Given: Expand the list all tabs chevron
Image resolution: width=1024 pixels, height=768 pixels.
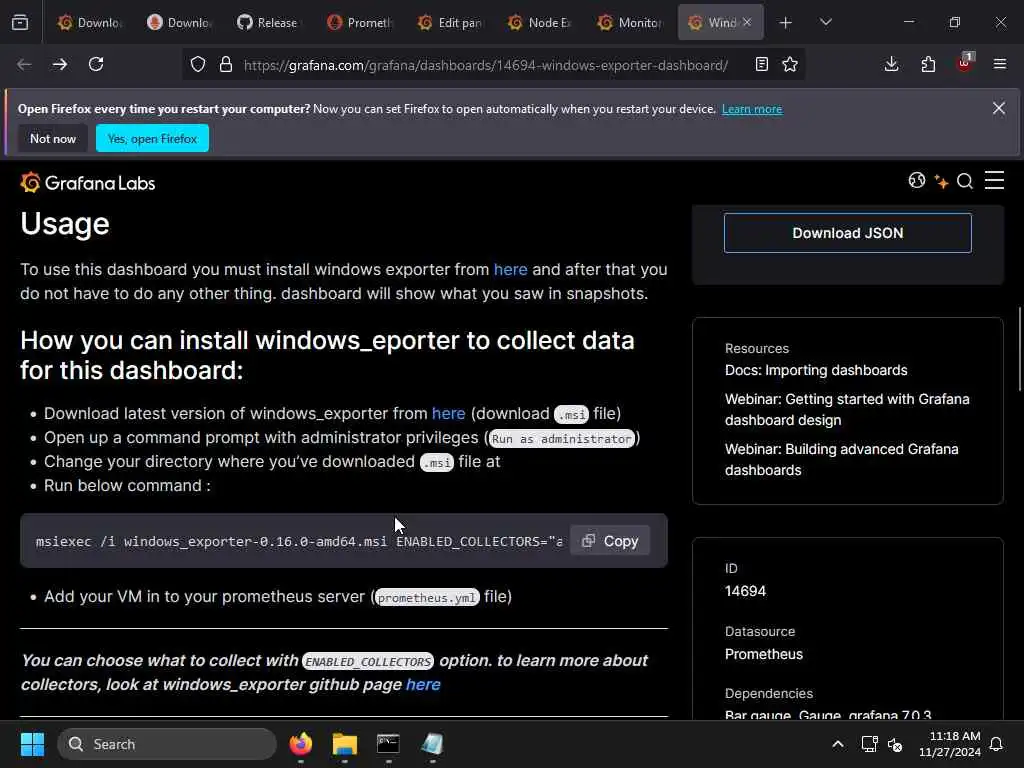Looking at the screenshot, I should (825, 23).
